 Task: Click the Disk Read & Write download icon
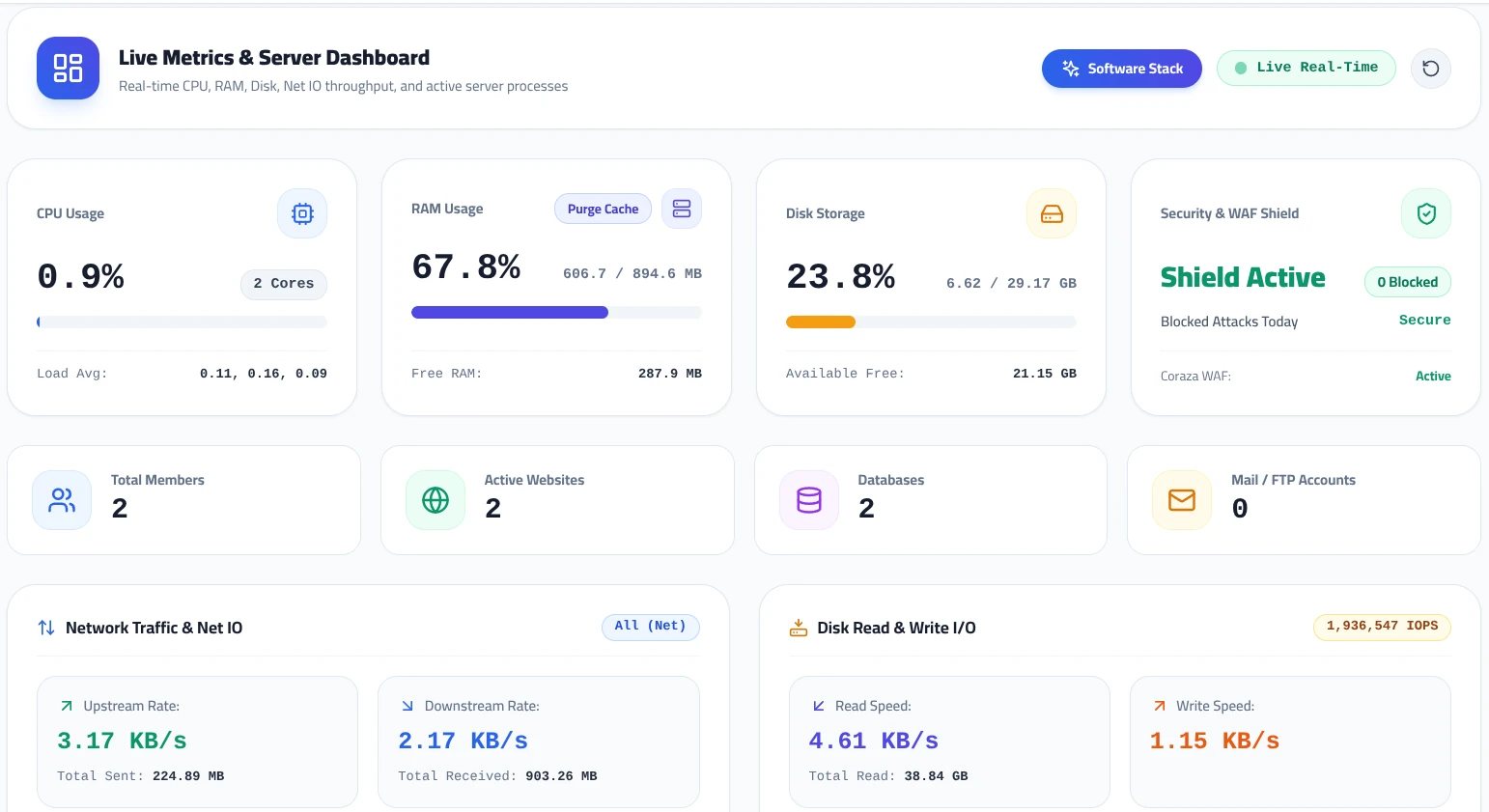tap(799, 628)
